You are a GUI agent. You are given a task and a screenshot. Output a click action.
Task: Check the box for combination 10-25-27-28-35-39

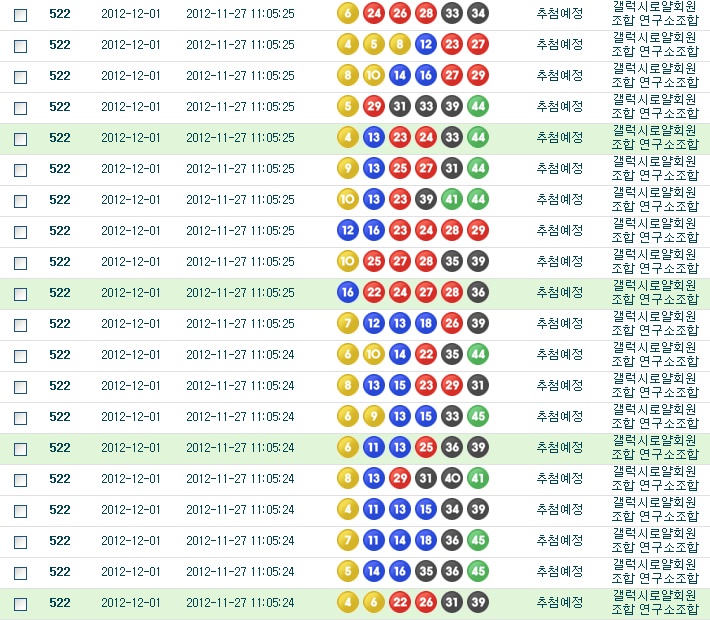20,263
